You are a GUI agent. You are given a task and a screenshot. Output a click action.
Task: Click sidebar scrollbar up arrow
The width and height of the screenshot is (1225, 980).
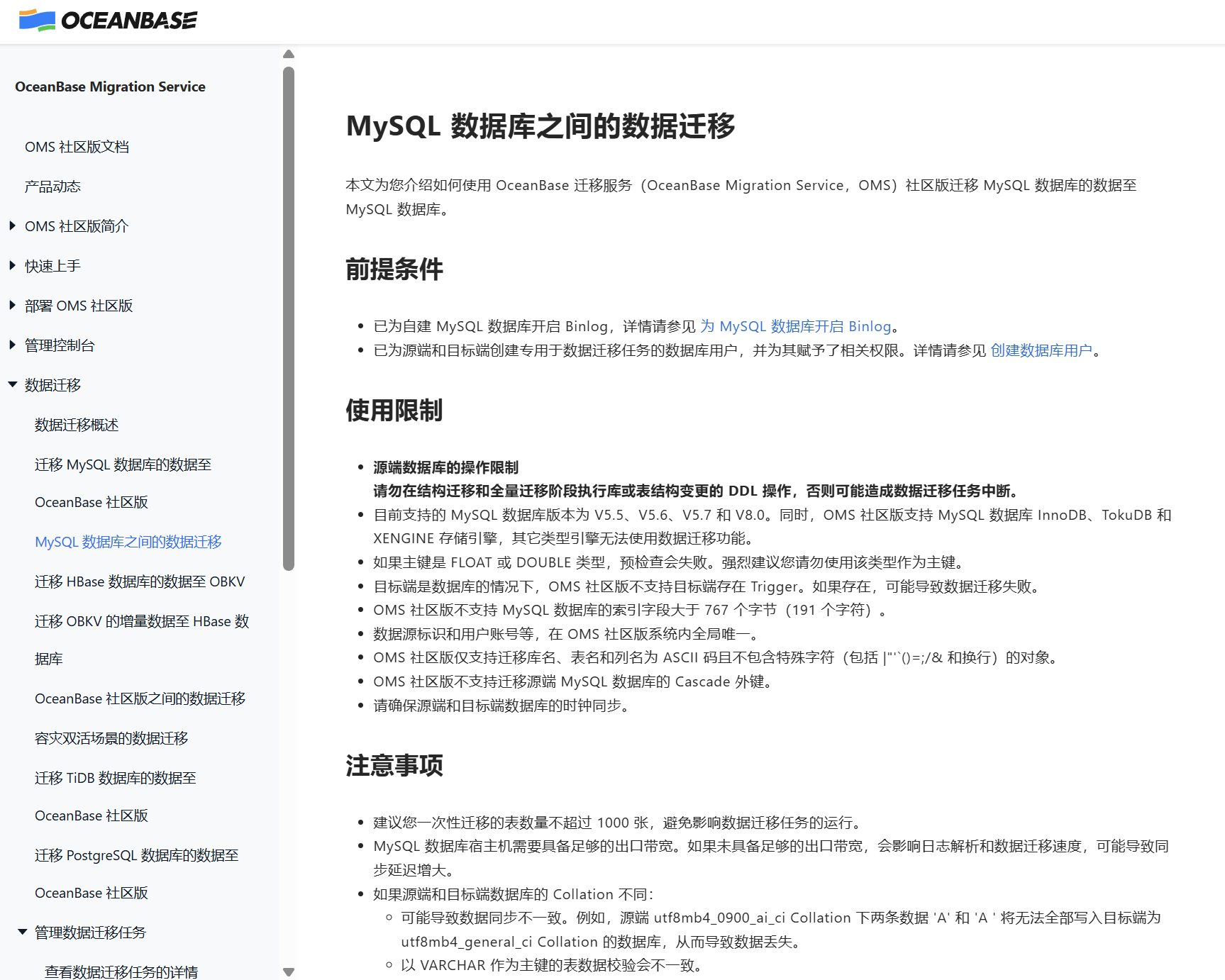tap(289, 54)
